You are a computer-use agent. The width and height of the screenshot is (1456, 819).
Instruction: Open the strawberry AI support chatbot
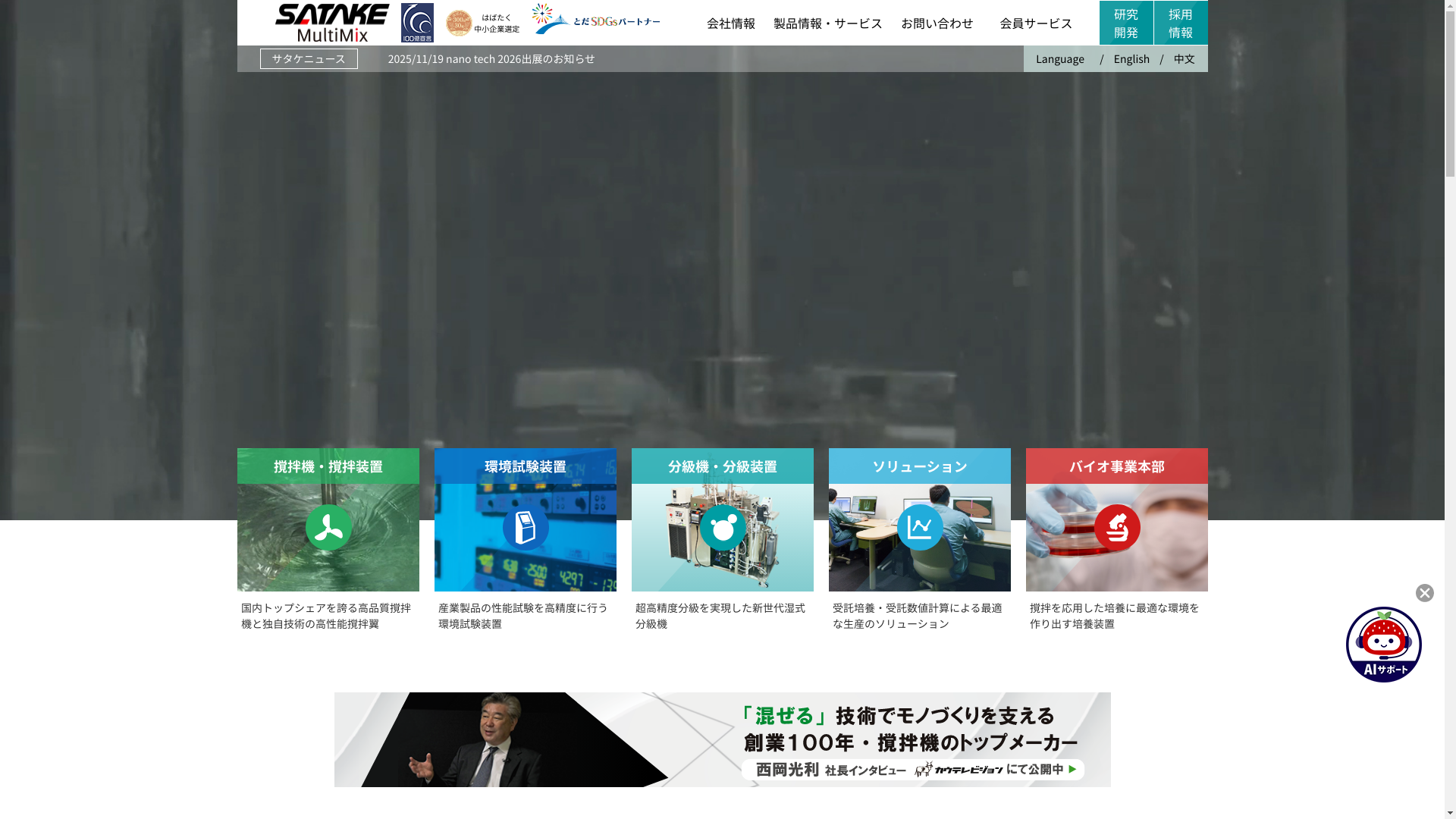coord(1383,644)
